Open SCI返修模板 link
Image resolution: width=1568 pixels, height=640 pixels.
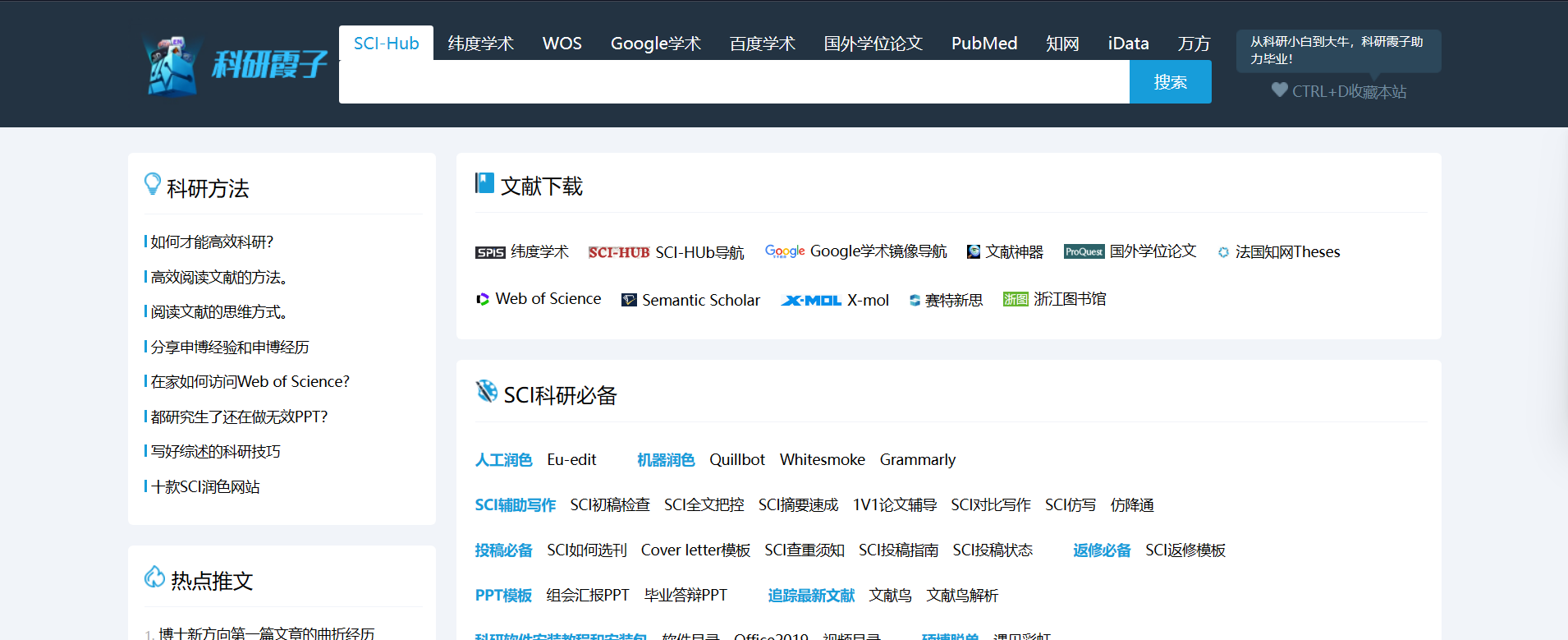1185,550
